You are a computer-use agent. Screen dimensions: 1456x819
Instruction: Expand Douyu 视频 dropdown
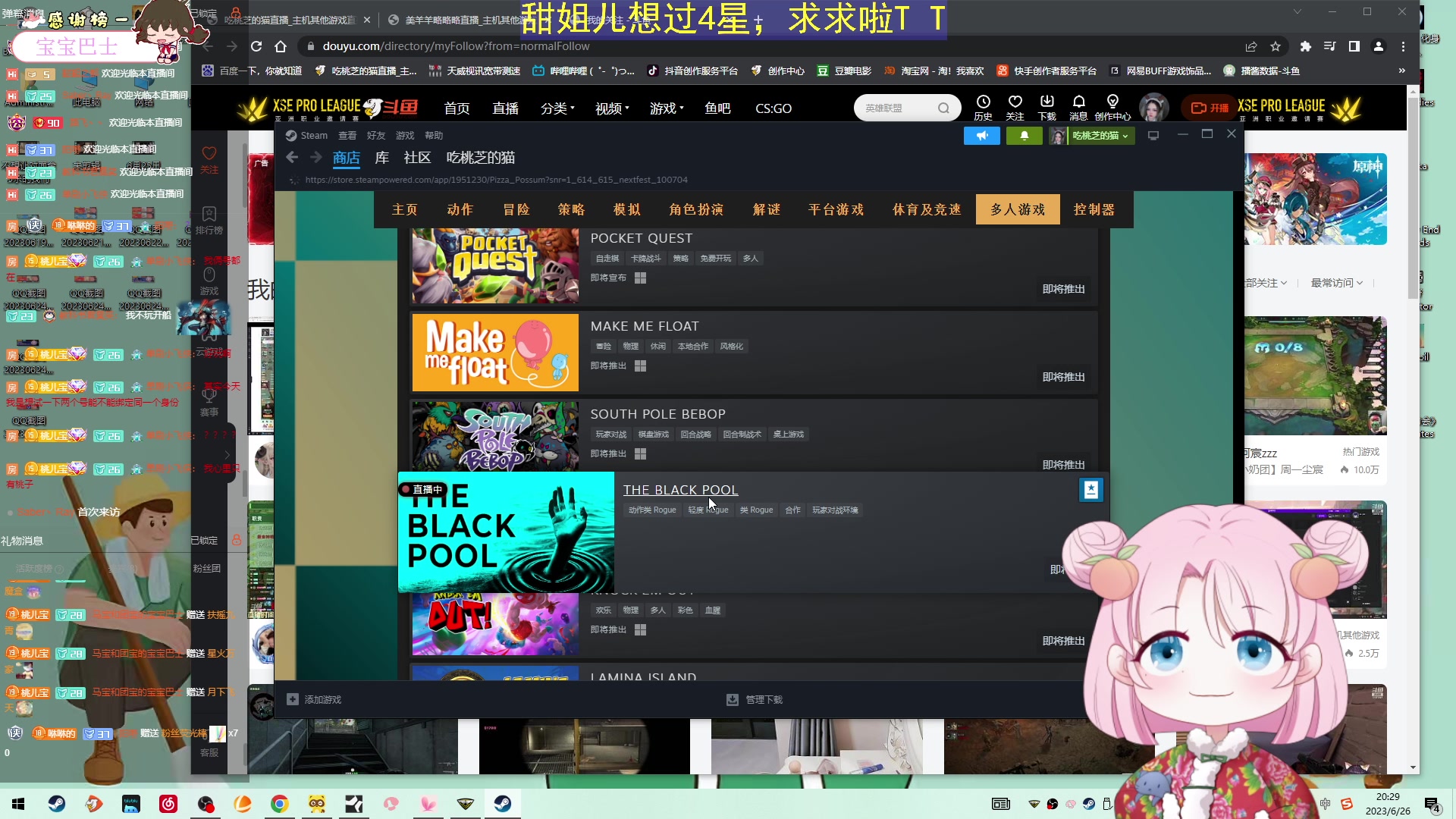pyautogui.click(x=612, y=108)
